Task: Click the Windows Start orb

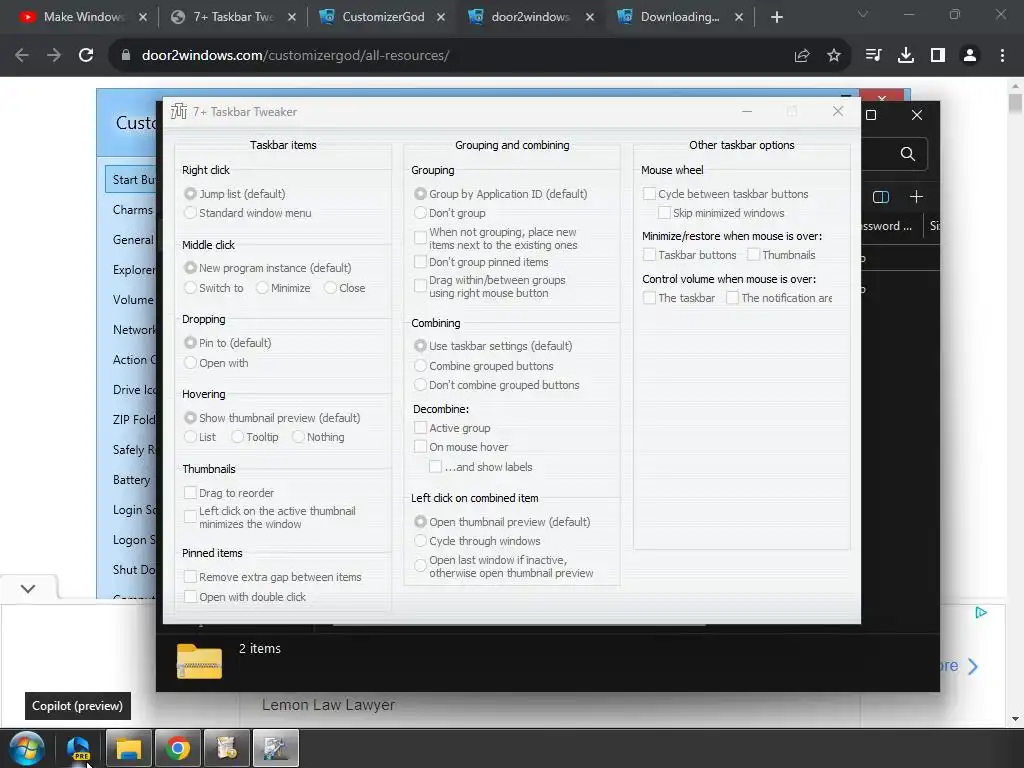Action: point(27,748)
